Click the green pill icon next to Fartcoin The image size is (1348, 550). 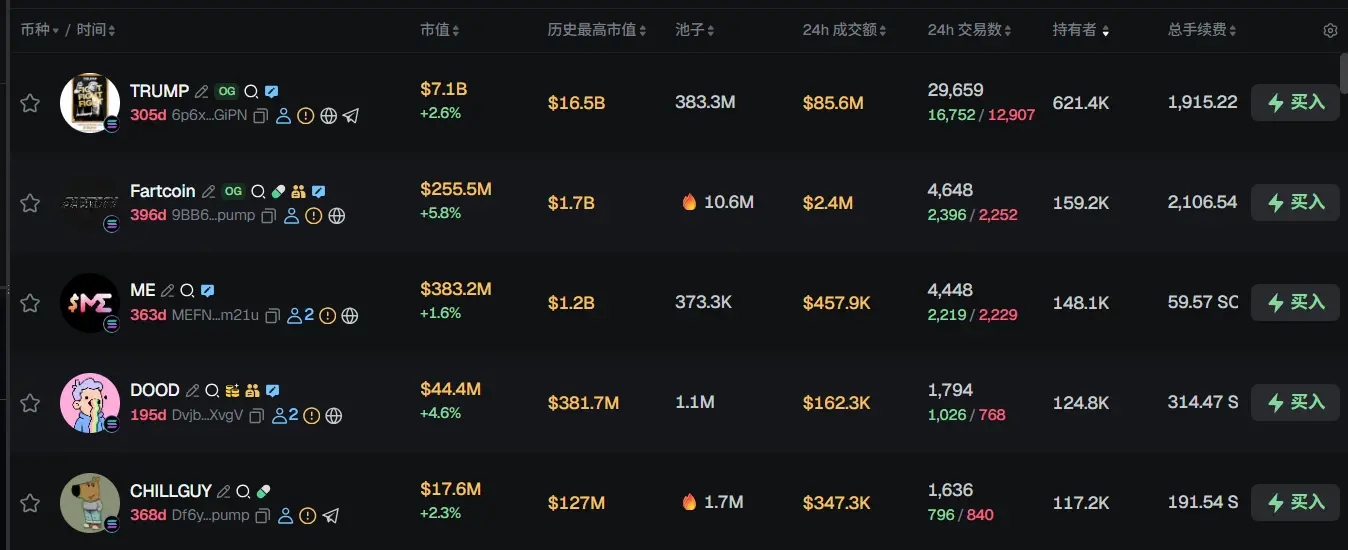click(x=278, y=191)
